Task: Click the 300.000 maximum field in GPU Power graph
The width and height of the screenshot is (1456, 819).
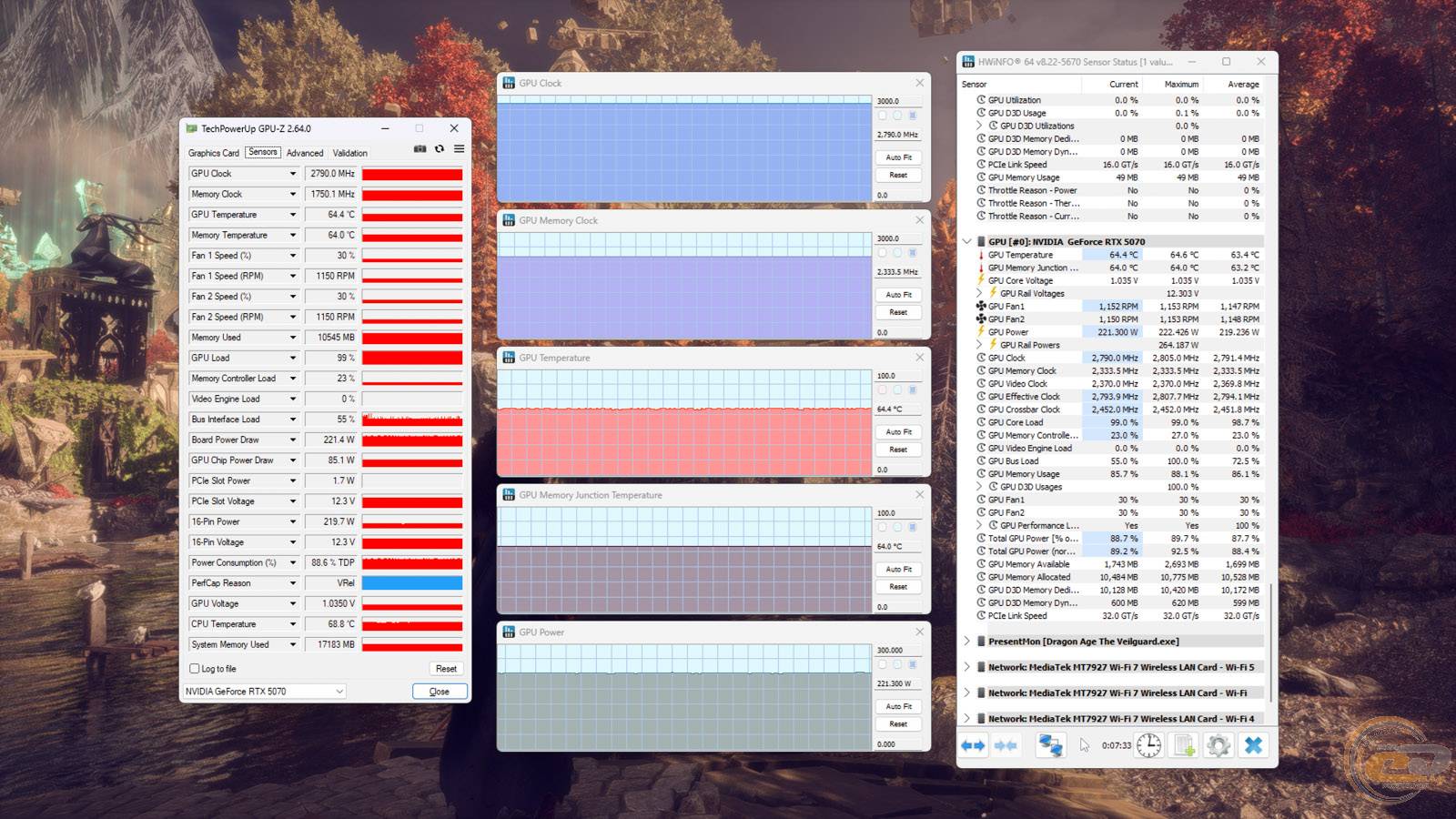Action: coord(898,651)
